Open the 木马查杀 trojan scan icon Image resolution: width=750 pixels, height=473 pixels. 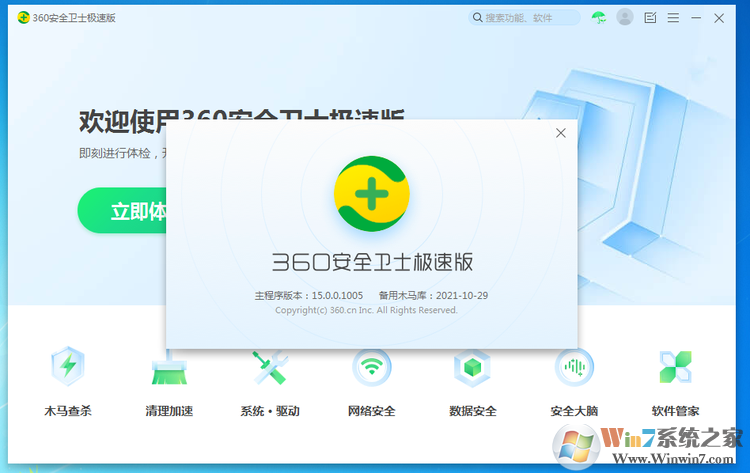pos(68,366)
